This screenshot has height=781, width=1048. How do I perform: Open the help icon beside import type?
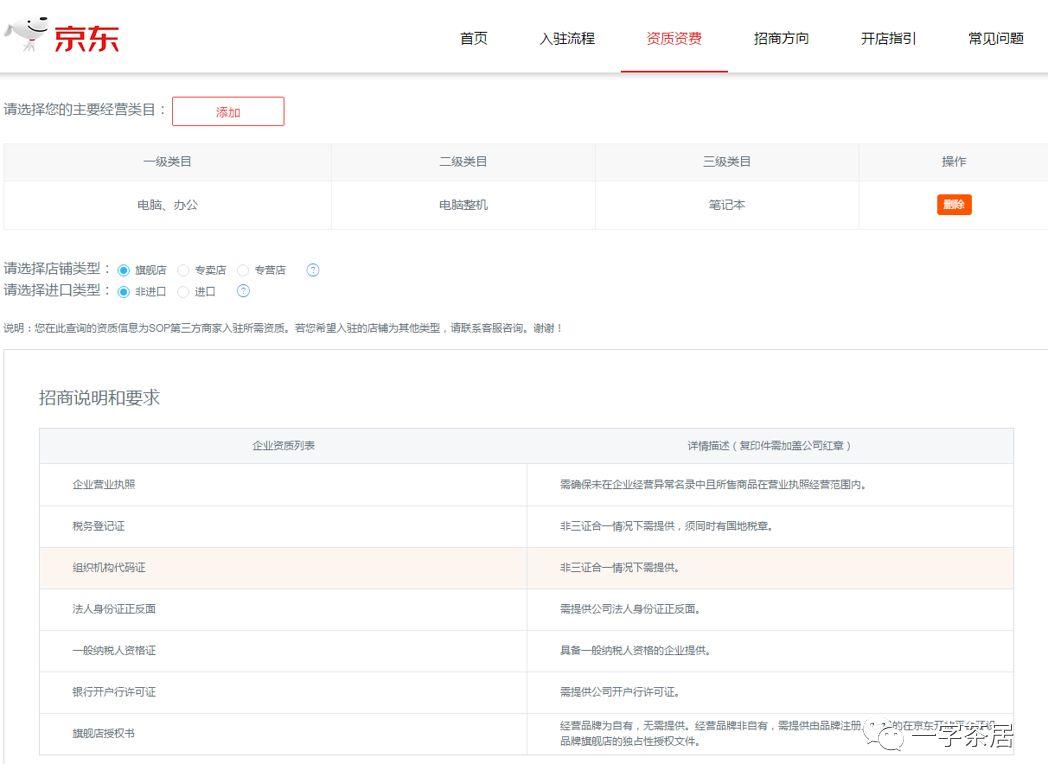[x=243, y=291]
